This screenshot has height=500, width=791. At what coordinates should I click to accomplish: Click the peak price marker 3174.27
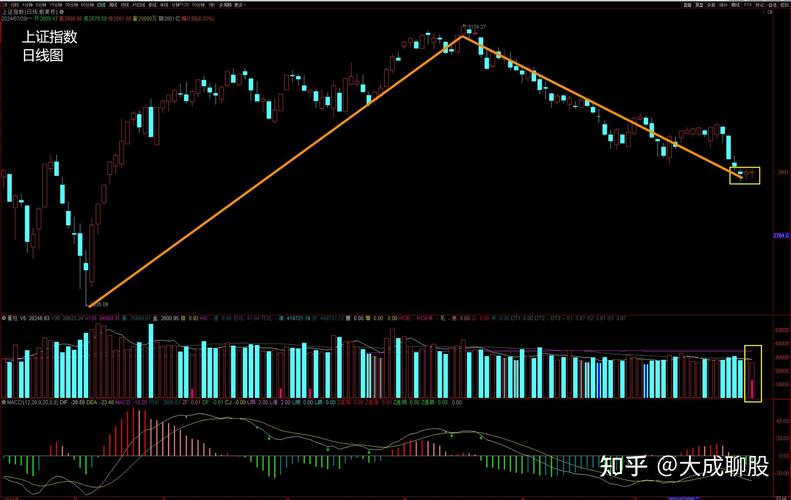coord(474,27)
